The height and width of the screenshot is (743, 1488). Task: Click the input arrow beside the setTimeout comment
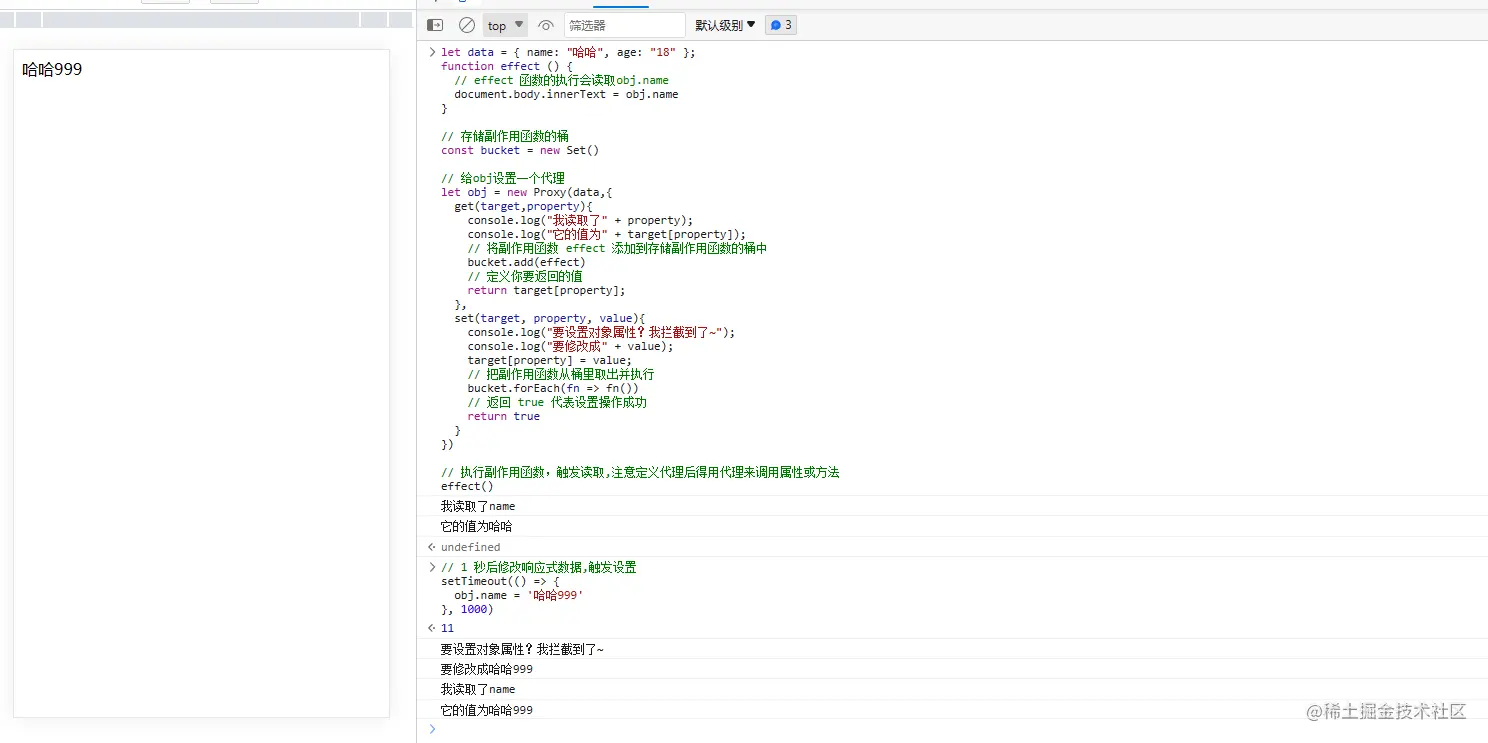pos(432,567)
